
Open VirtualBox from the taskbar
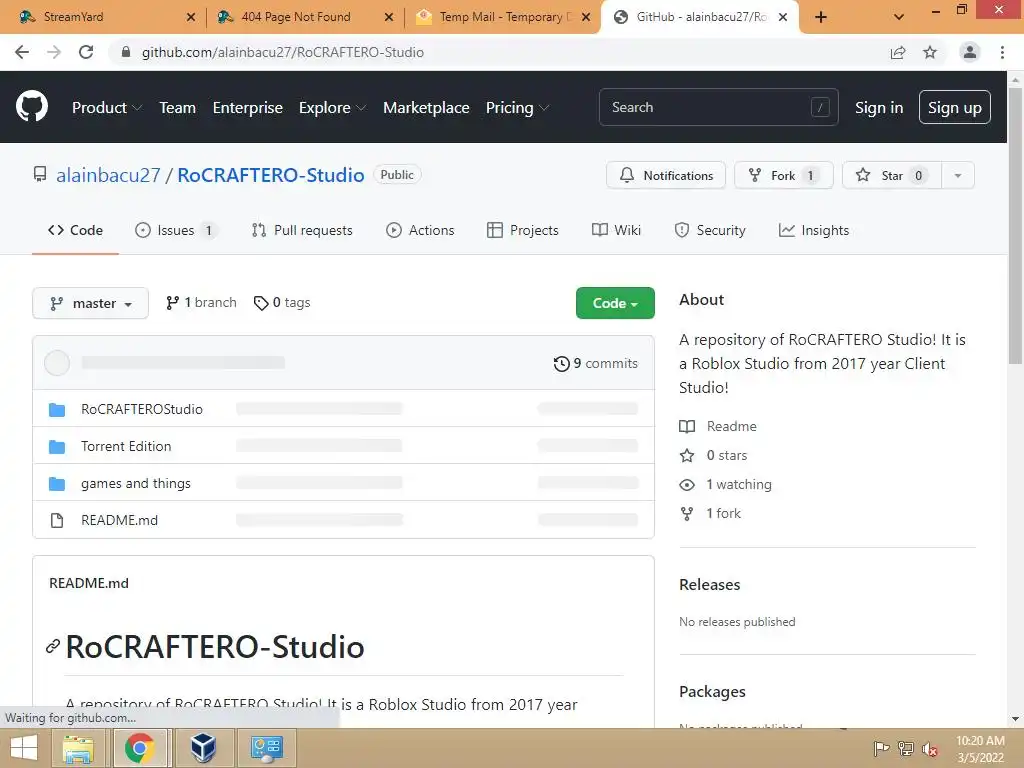point(203,748)
